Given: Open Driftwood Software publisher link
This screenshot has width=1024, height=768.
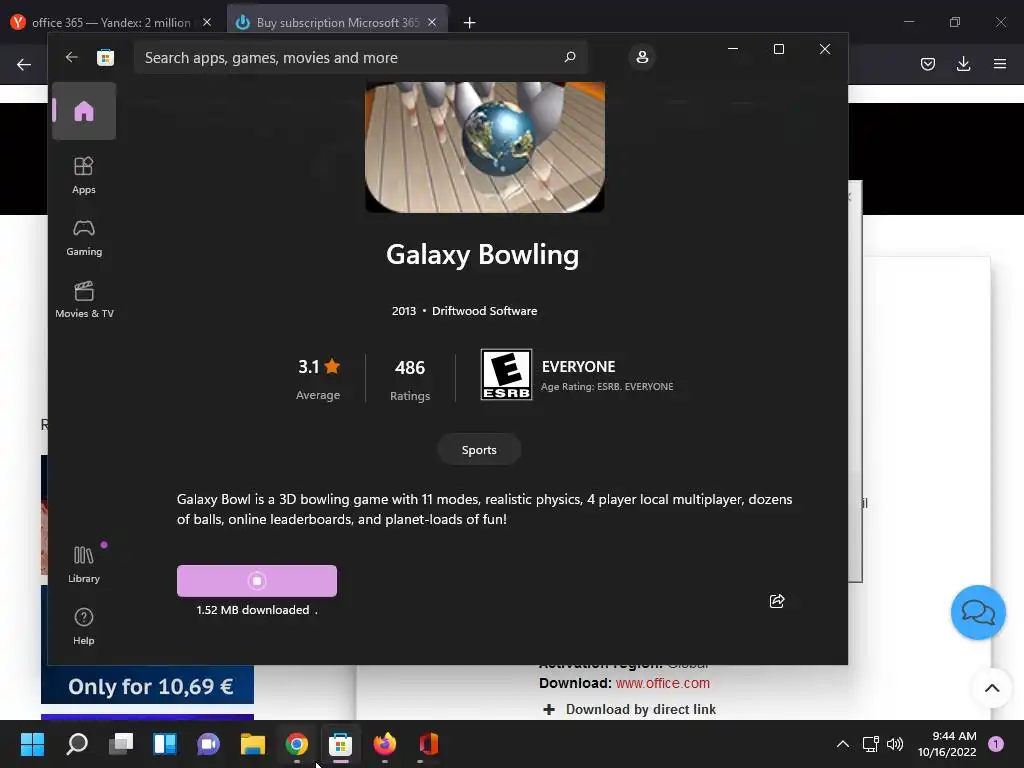Looking at the screenshot, I should coord(485,311).
